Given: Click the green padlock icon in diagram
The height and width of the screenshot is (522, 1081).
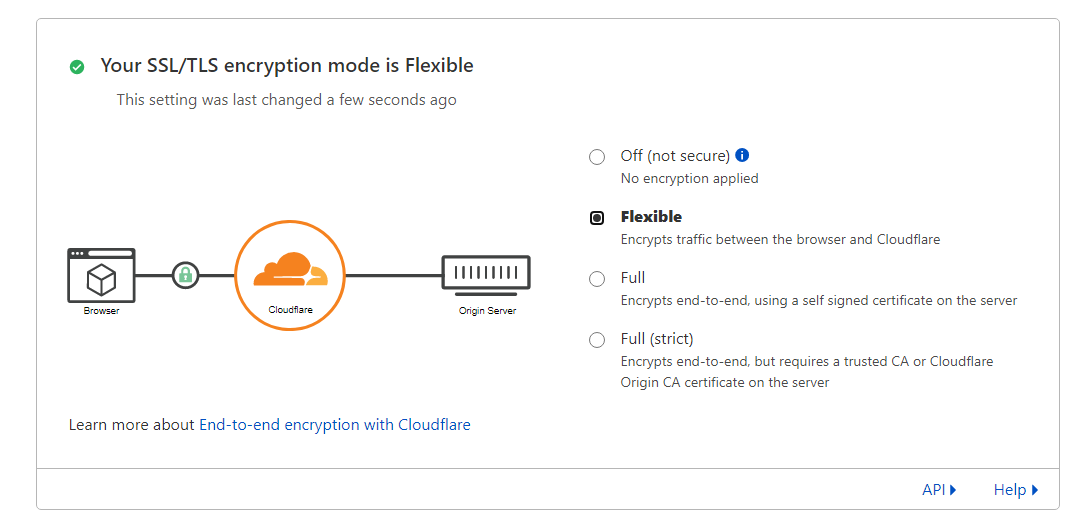Looking at the screenshot, I should 185,275.
